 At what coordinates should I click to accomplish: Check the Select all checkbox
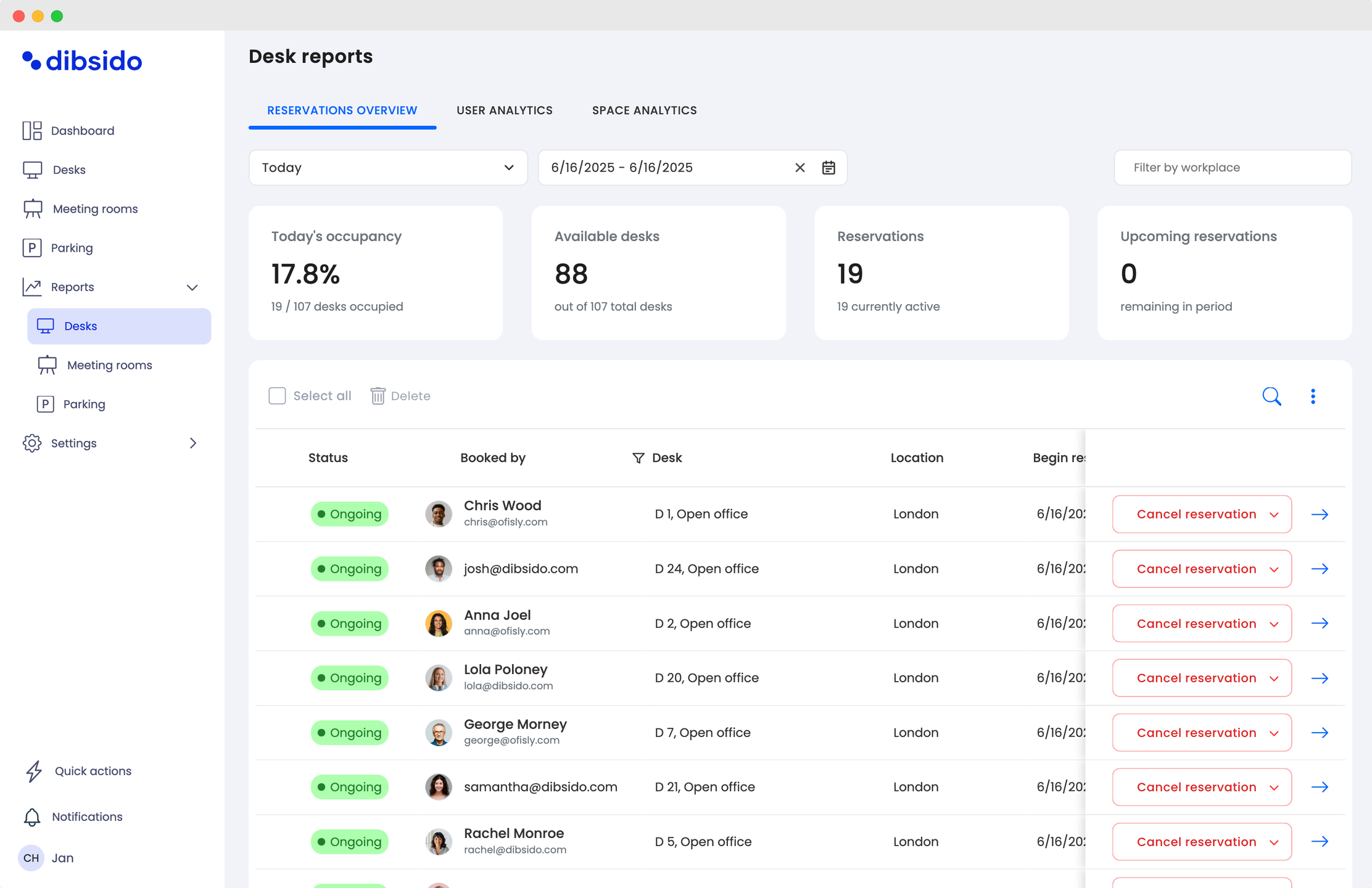[277, 396]
